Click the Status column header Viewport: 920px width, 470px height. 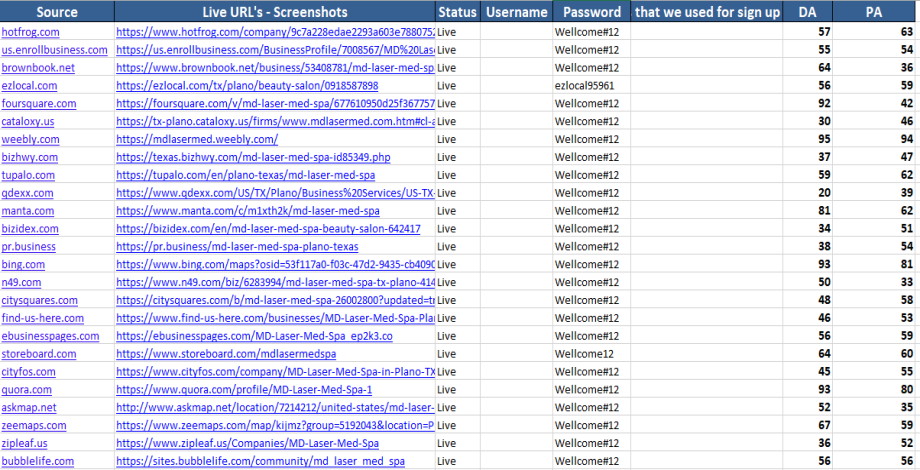457,12
